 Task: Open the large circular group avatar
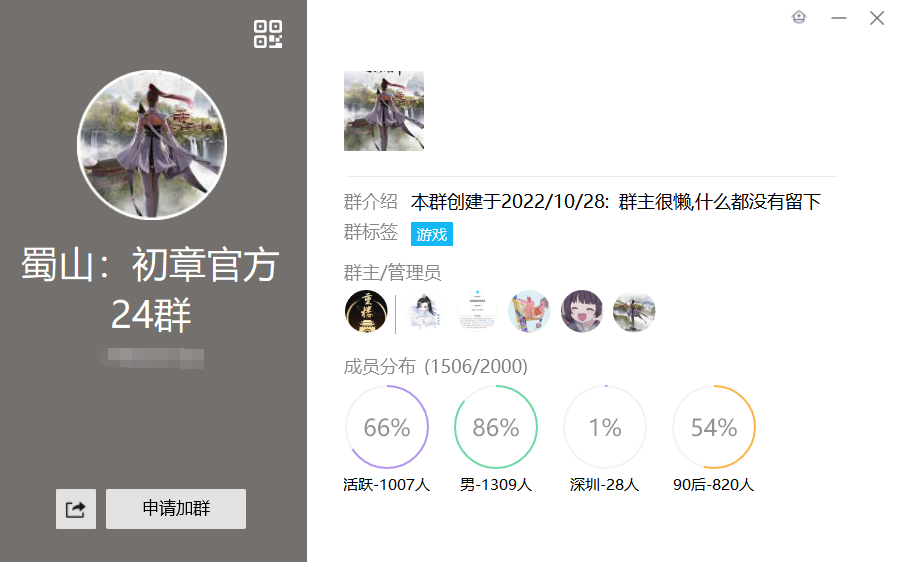(x=152, y=145)
